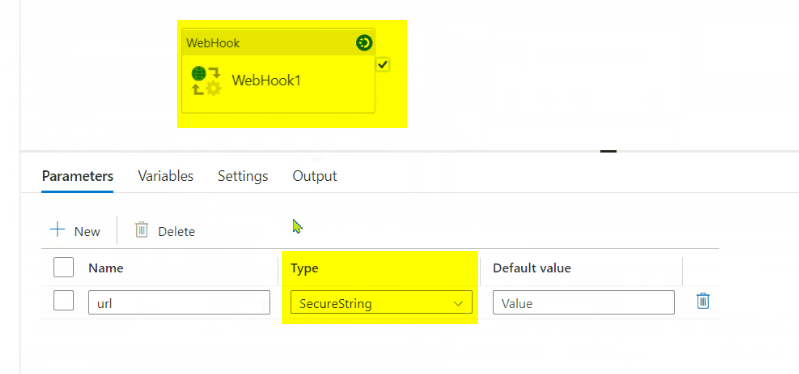Click the WebHook title on the activity header
This screenshot has width=799, height=374.
pyautogui.click(x=212, y=43)
